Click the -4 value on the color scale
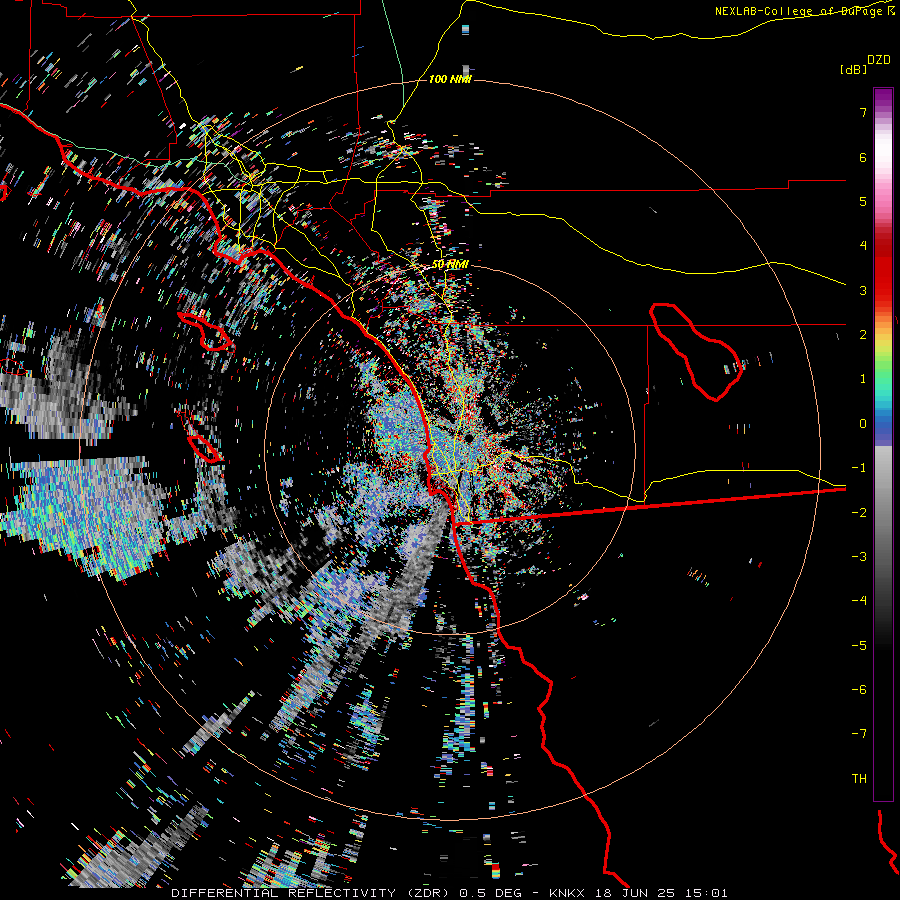 pos(859,601)
